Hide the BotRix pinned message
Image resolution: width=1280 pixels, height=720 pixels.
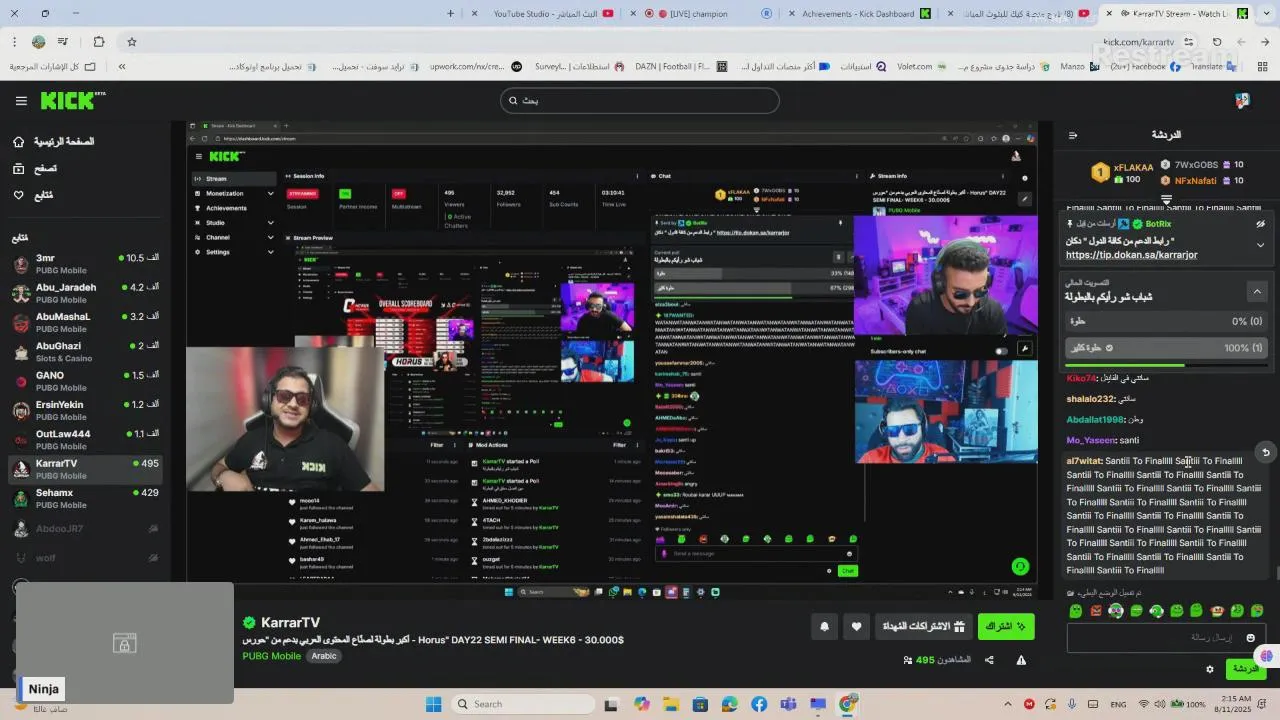point(1261,224)
